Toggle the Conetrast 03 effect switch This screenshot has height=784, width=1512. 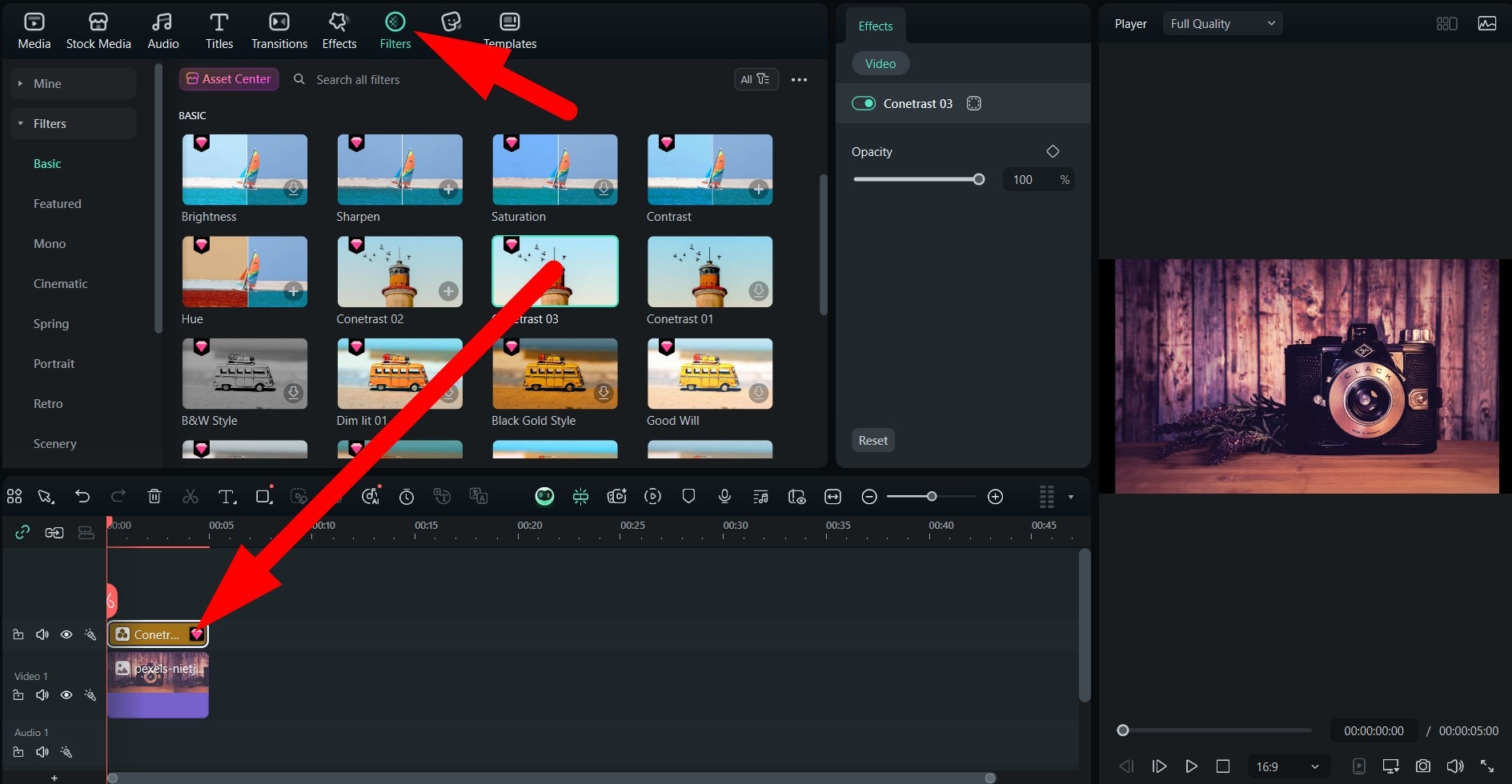click(x=864, y=103)
